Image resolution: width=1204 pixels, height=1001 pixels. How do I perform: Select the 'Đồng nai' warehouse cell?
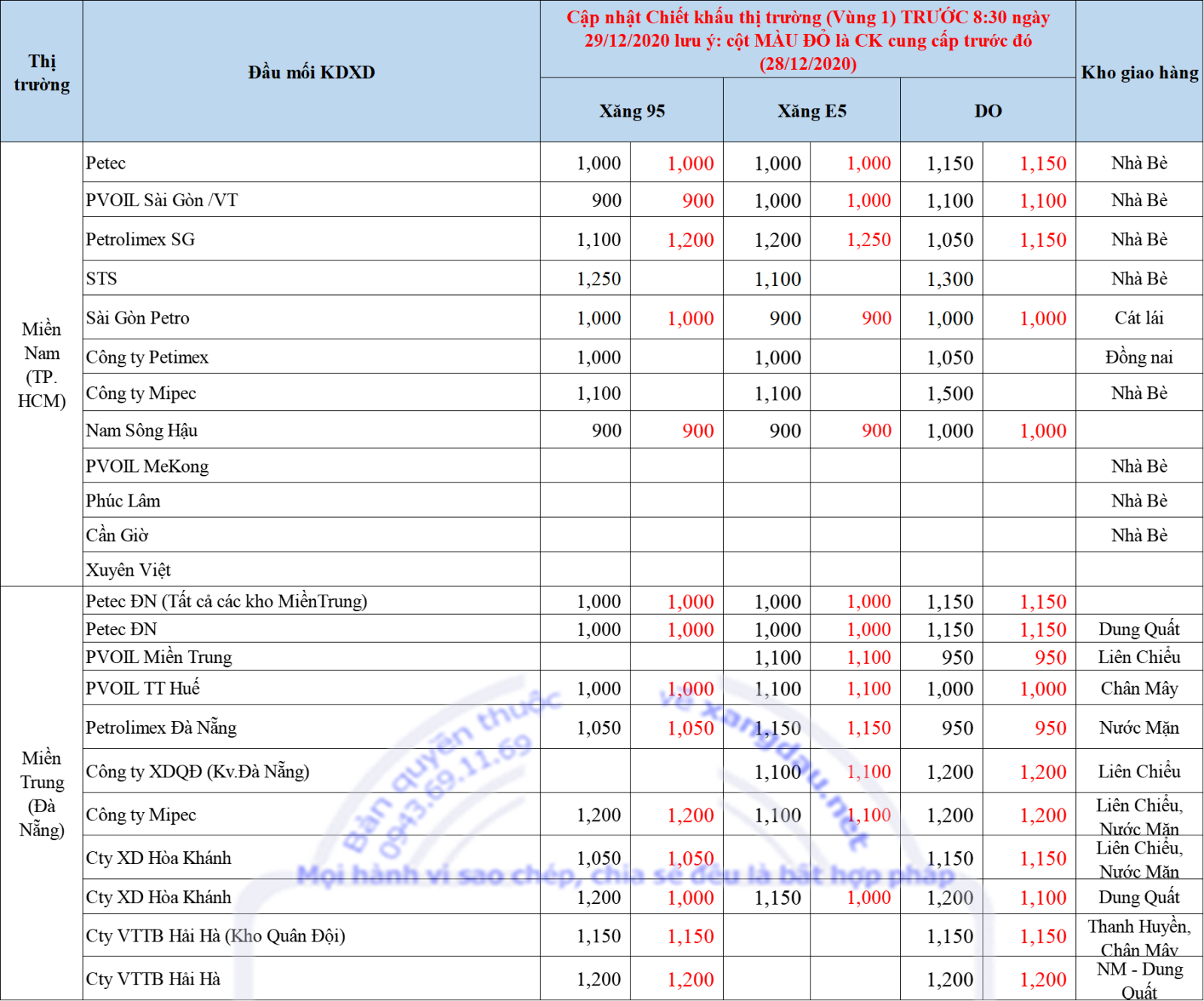(x=1139, y=357)
